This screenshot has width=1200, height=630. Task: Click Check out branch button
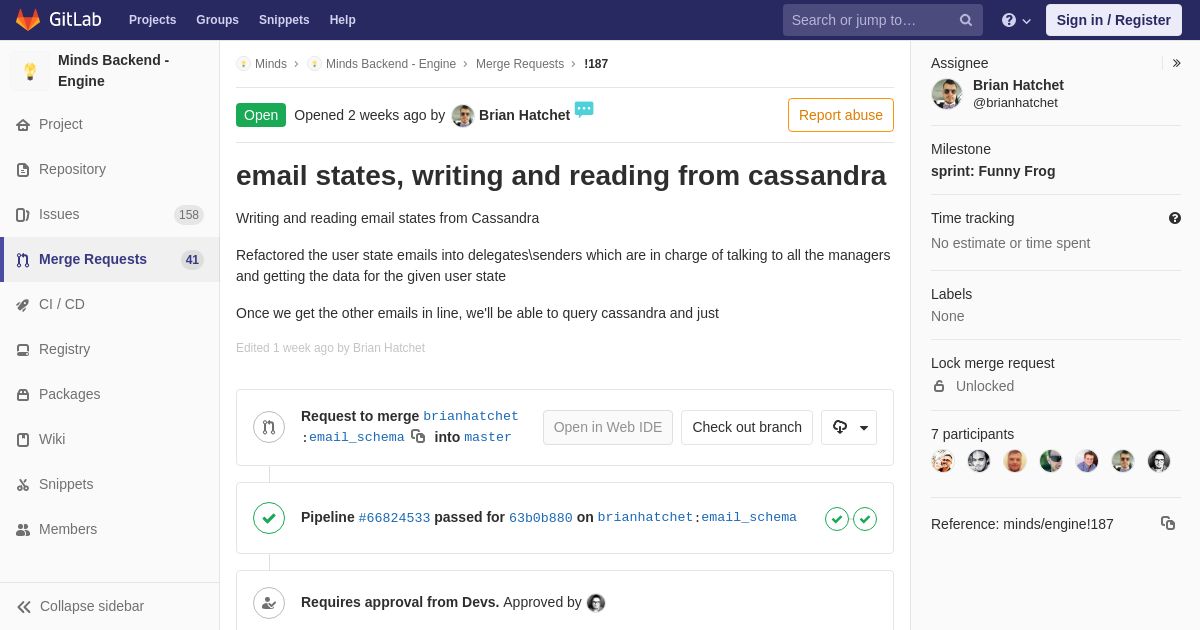(x=747, y=427)
